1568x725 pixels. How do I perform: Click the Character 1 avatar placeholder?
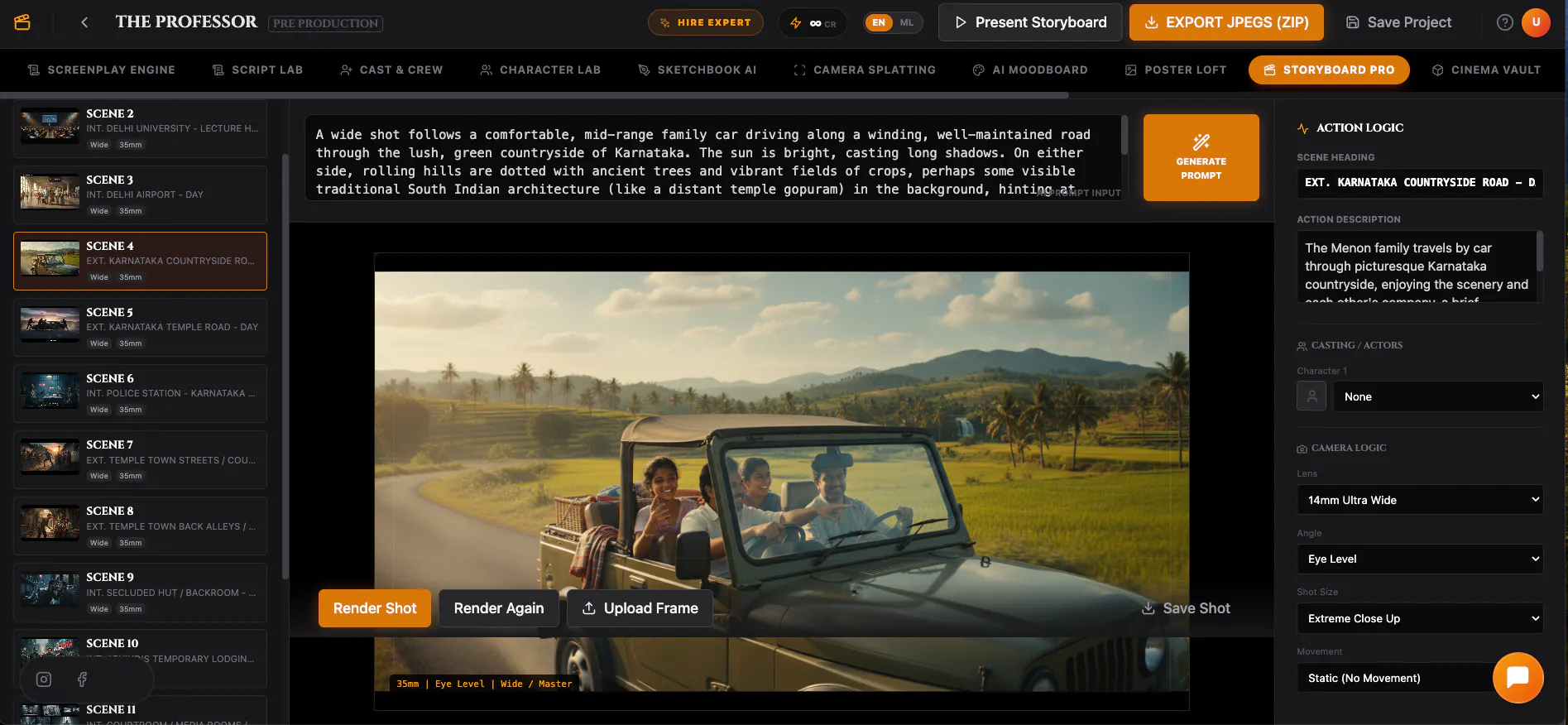[x=1311, y=396]
